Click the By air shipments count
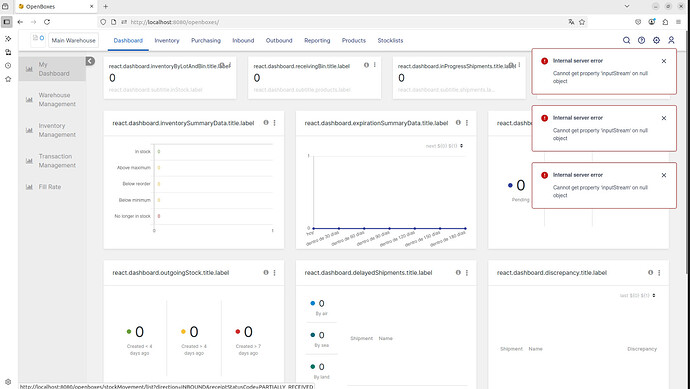690x389 pixels. click(321, 304)
